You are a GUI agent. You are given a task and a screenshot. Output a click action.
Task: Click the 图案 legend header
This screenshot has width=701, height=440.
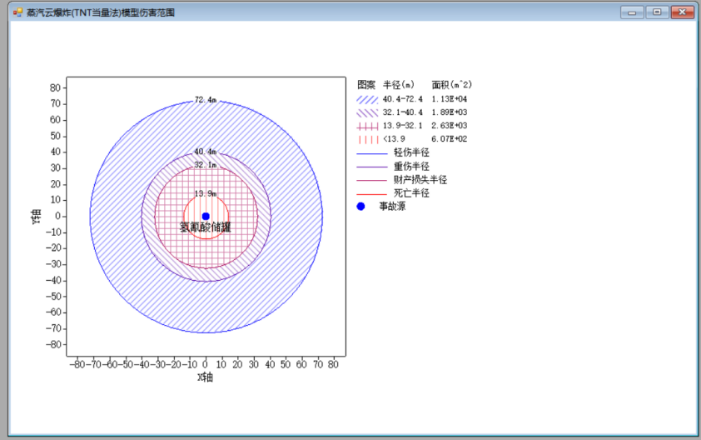pos(366,85)
